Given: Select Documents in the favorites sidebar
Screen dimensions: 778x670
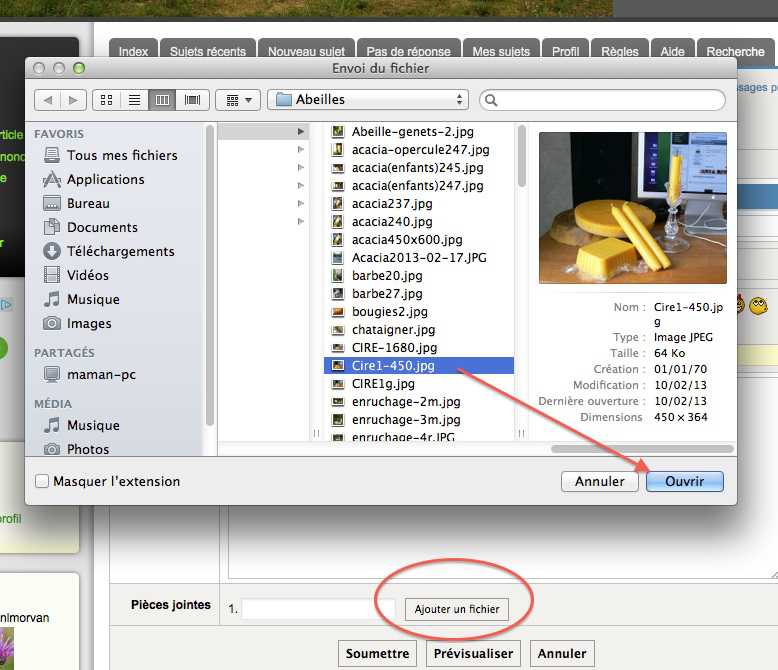Looking at the screenshot, I should (x=102, y=227).
